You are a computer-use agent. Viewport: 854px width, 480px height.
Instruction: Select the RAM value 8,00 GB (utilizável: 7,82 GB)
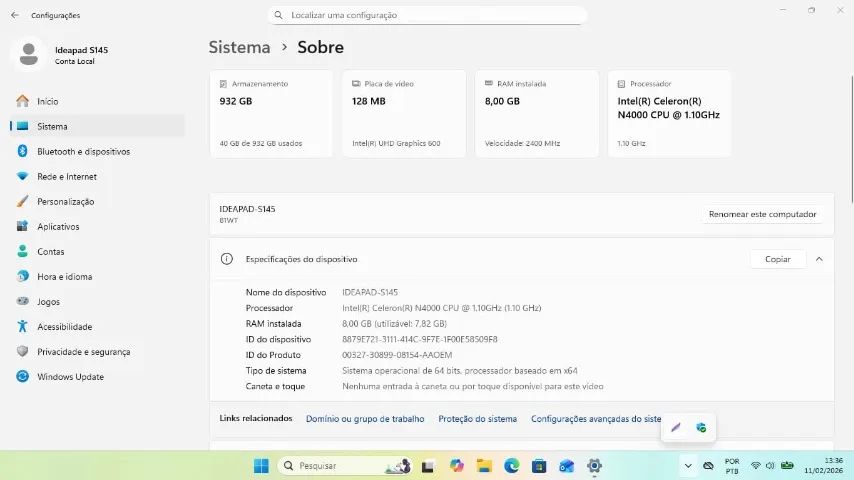[x=394, y=324]
